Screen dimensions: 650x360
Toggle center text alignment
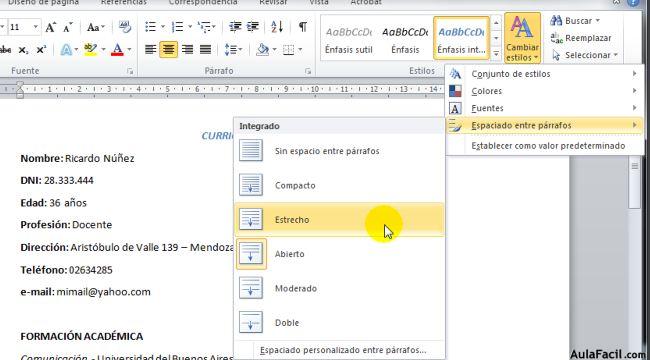pyautogui.click(x=168, y=50)
